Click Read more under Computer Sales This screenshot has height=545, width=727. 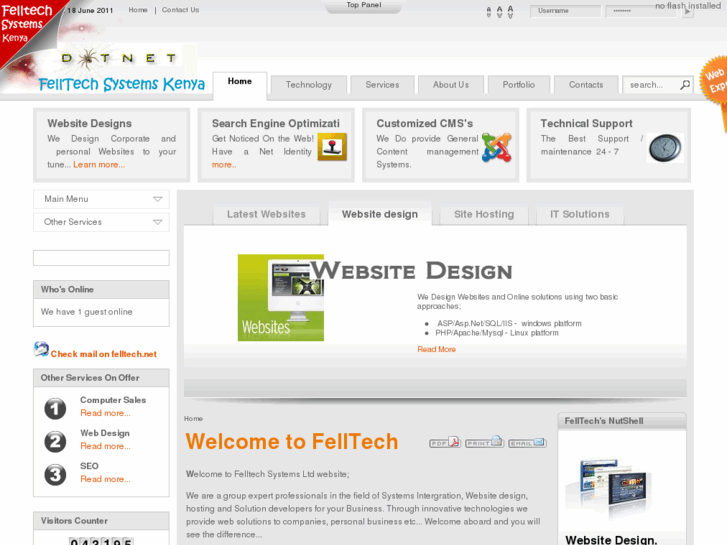click(105, 413)
